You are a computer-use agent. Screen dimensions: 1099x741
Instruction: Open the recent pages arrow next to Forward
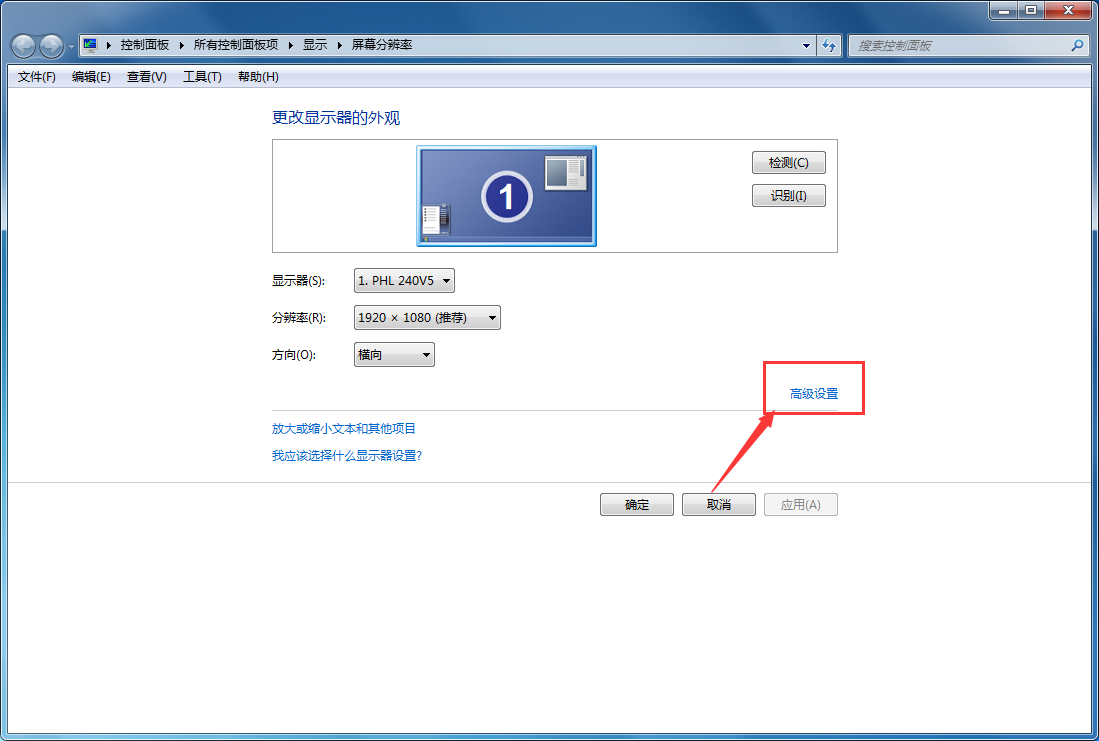pyautogui.click(x=71, y=47)
